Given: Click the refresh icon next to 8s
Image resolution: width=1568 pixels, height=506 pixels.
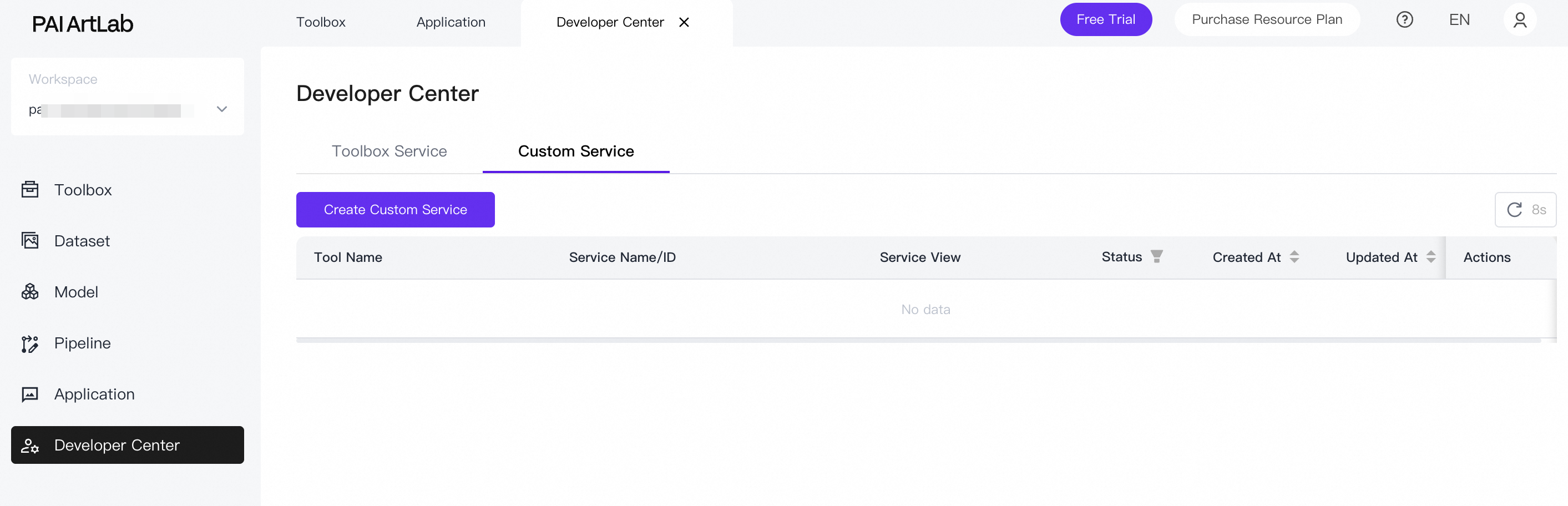Looking at the screenshot, I should [1514, 210].
